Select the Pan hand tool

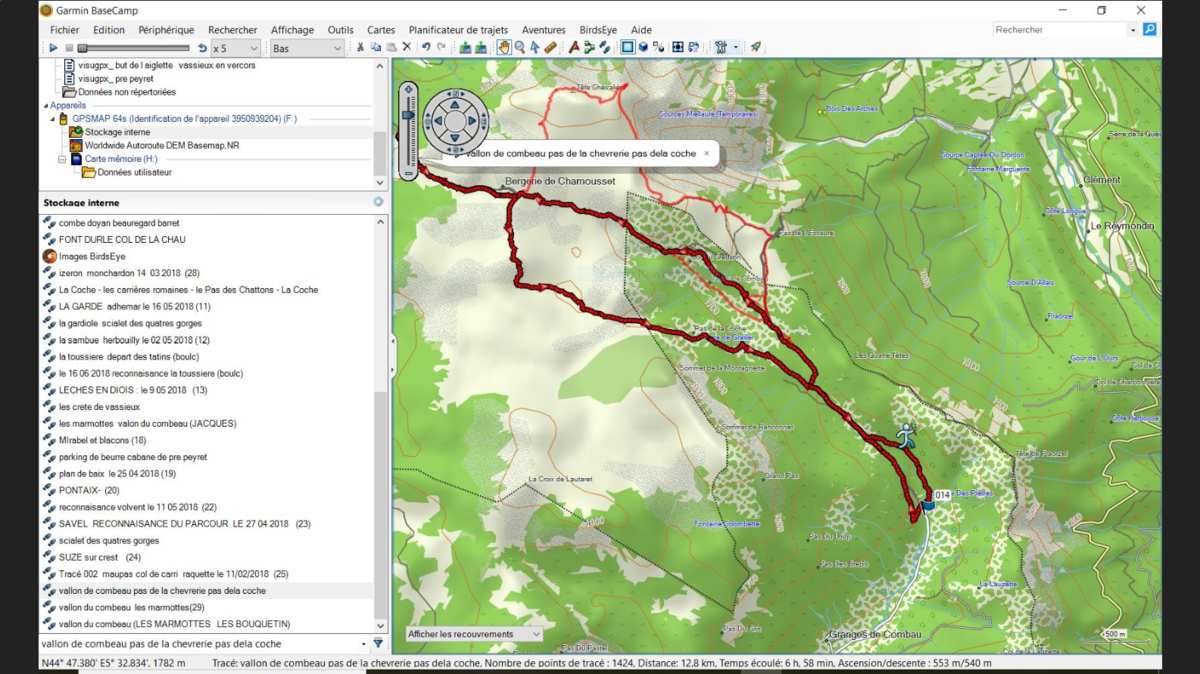point(504,47)
